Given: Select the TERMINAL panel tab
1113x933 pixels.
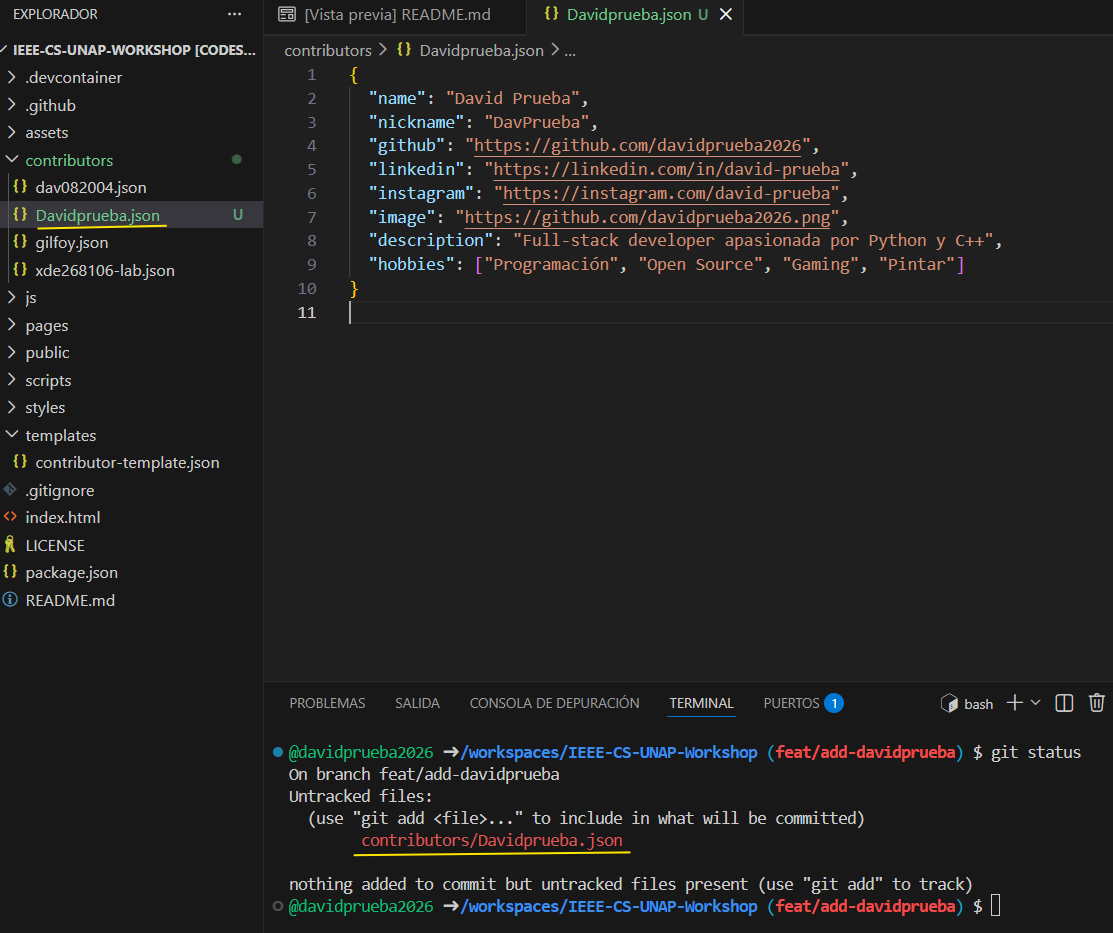Looking at the screenshot, I should pos(701,703).
